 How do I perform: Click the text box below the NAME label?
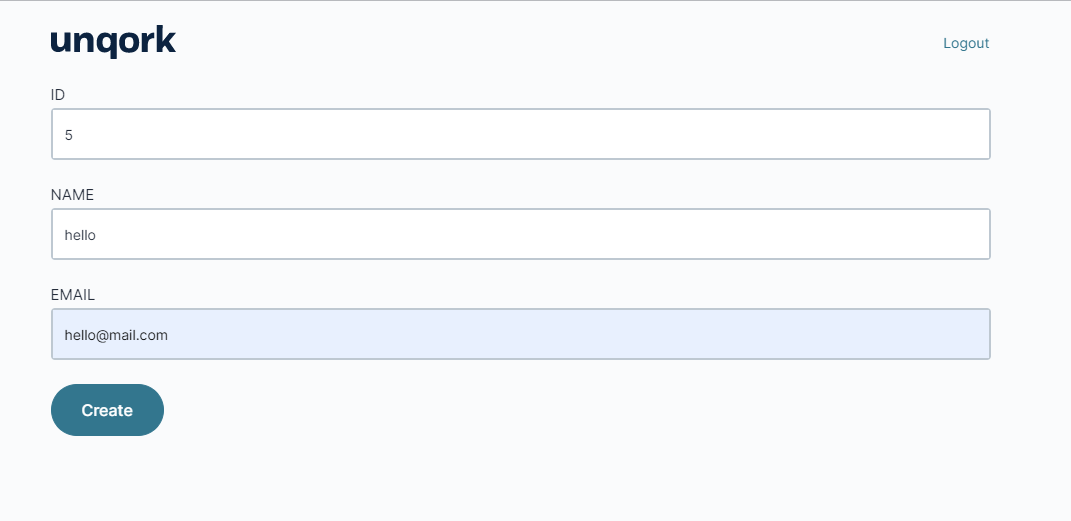[520, 234]
